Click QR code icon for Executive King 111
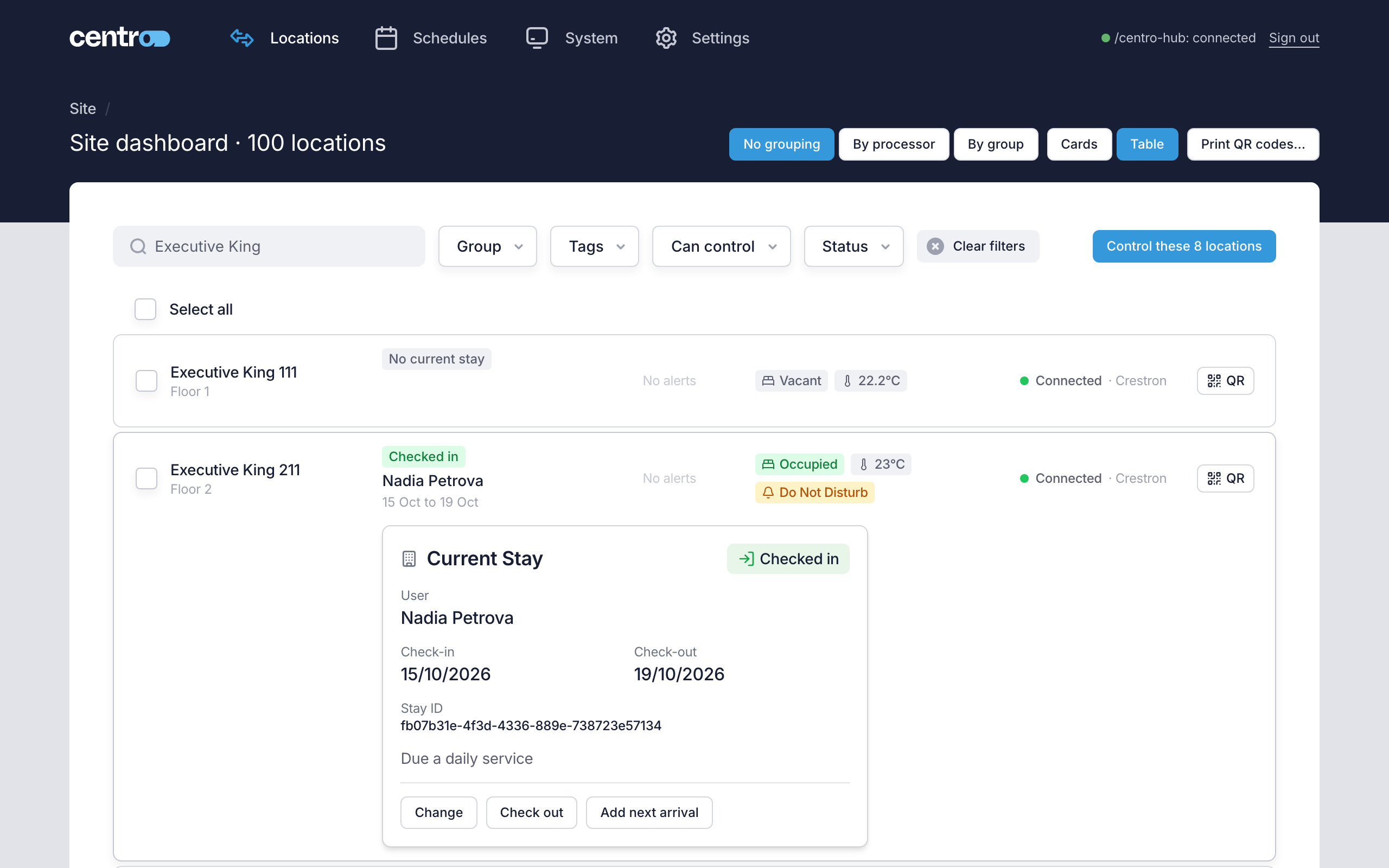1389x868 pixels. 1213,381
